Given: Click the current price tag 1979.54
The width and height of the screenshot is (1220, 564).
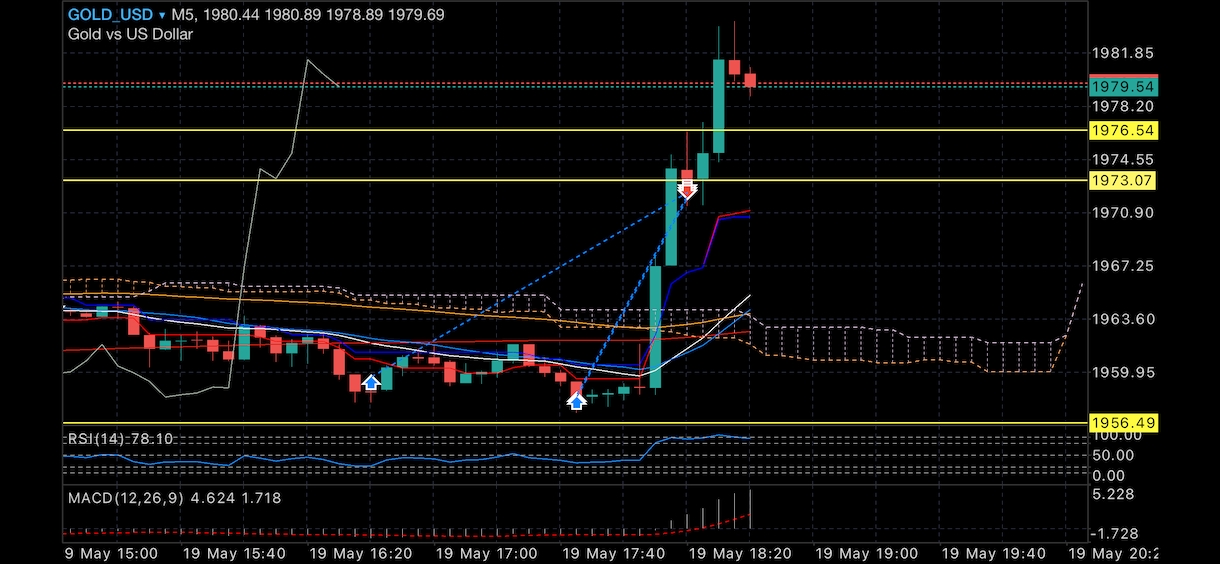Looking at the screenshot, I should (x=1123, y=86).
